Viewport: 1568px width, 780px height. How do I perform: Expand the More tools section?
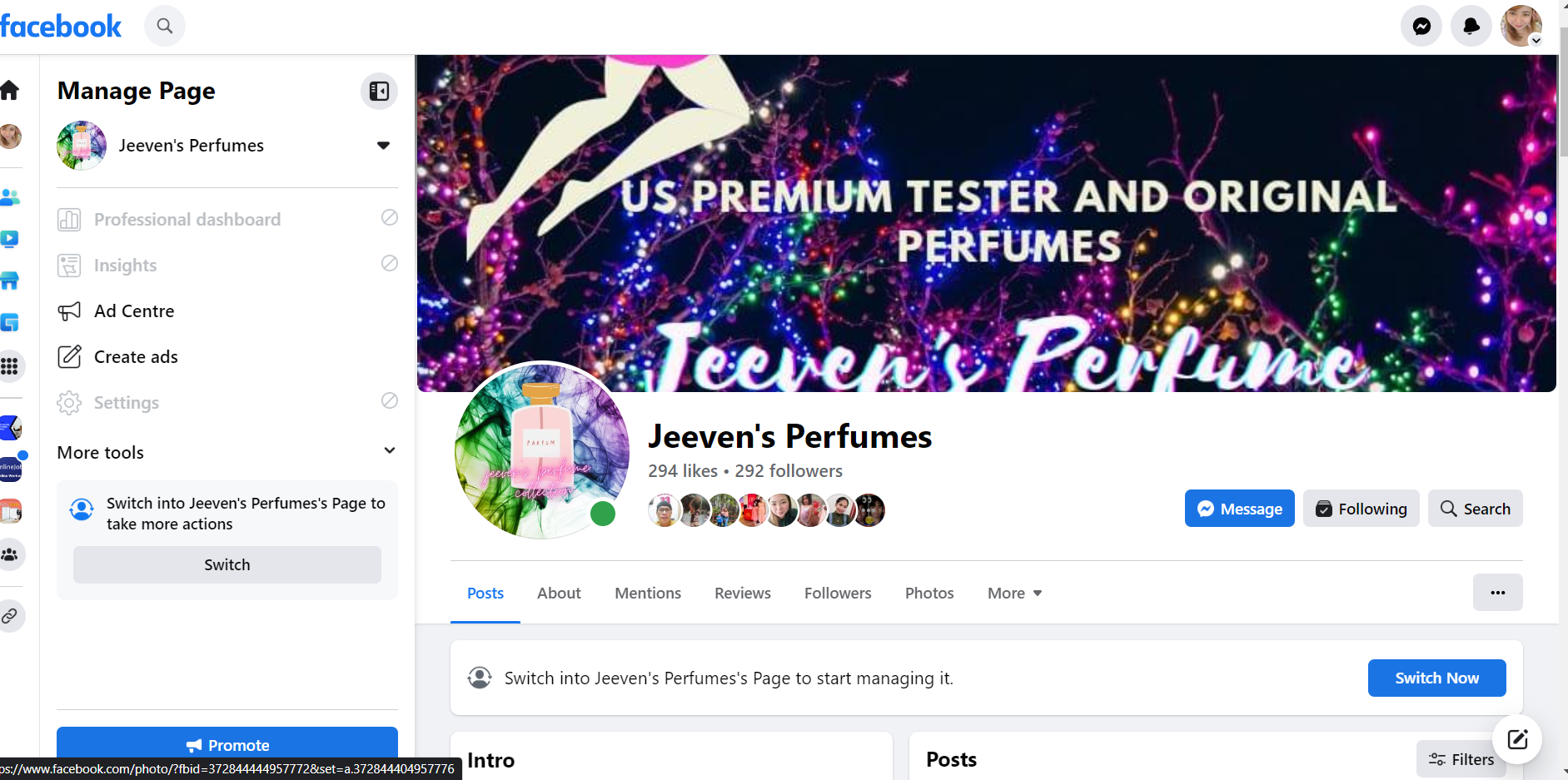[x=226, y=452]
